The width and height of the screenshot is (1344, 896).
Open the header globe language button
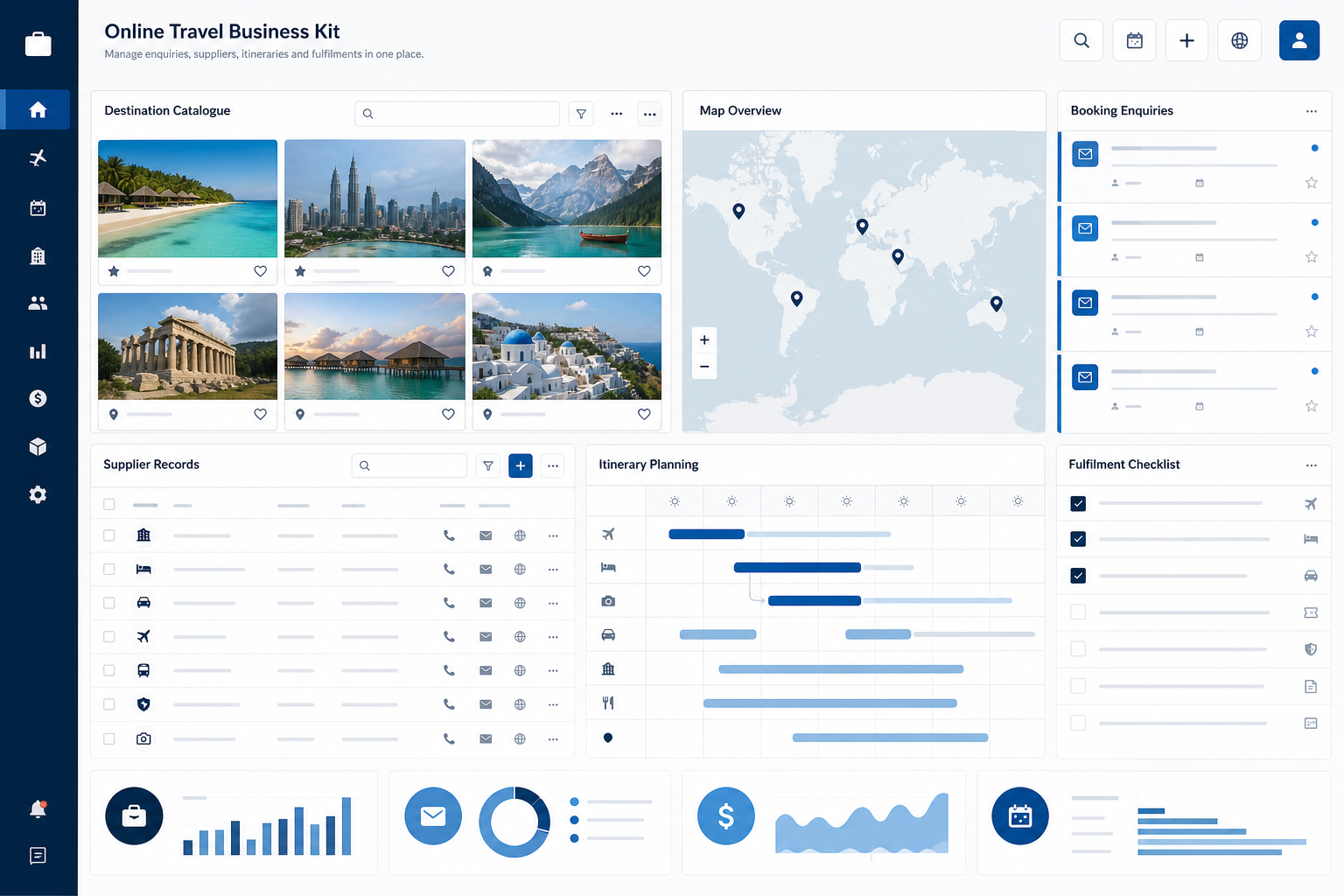pos(1240,40)
